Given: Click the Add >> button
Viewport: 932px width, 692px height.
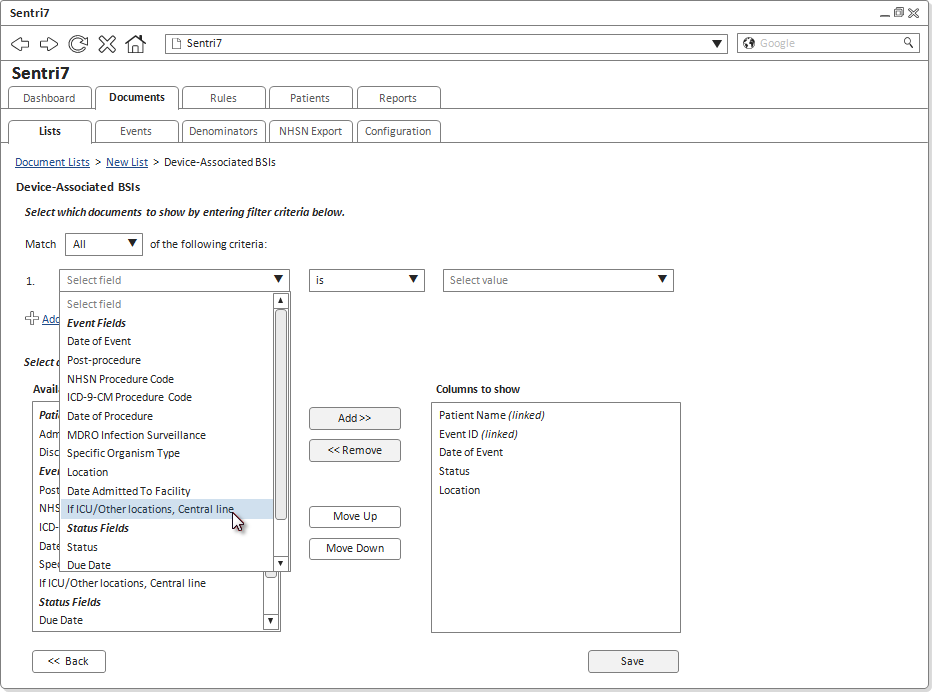Looking at the screenshot, I should coord(355,419).
